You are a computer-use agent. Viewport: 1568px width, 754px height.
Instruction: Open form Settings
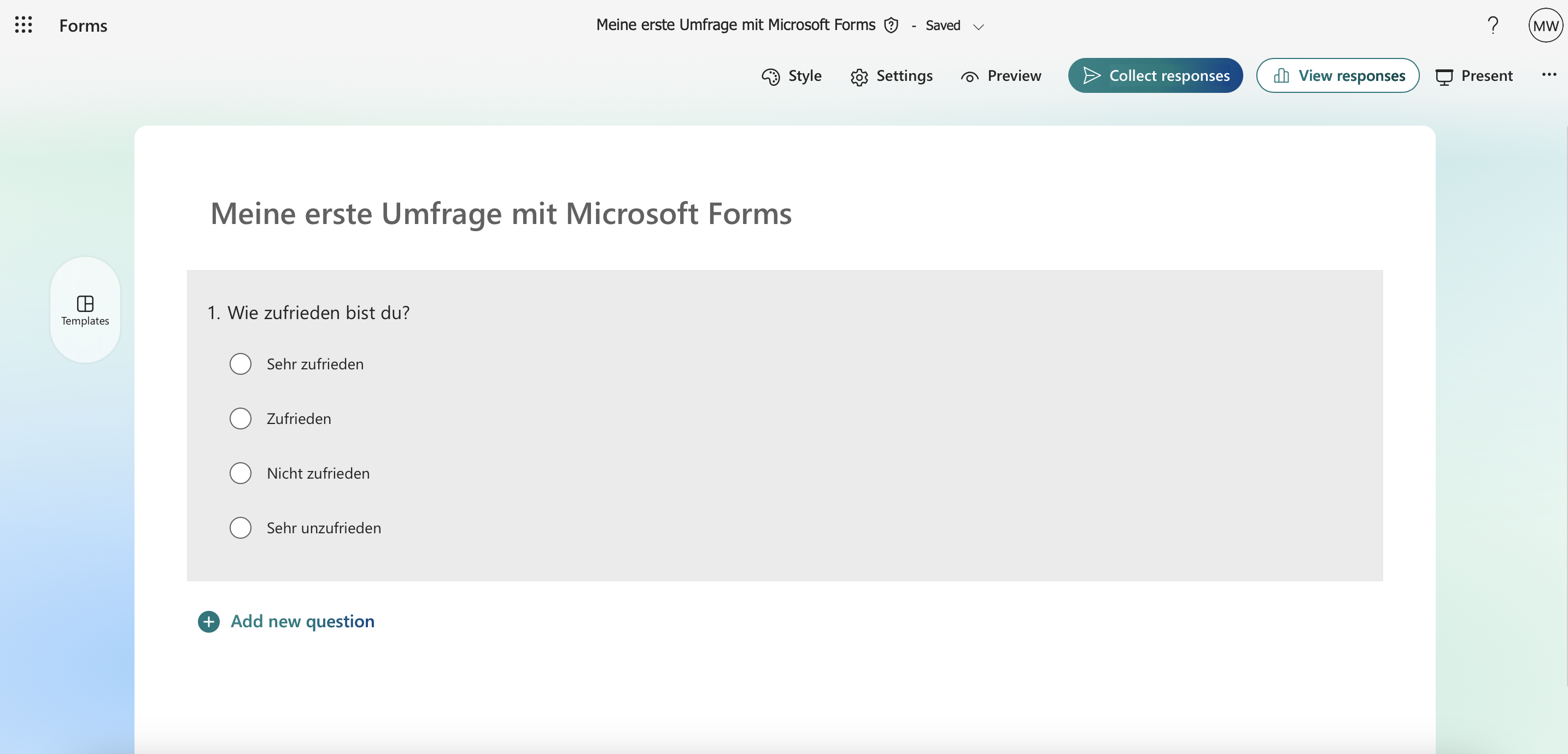pyautogui.click(x=892, y=76)
